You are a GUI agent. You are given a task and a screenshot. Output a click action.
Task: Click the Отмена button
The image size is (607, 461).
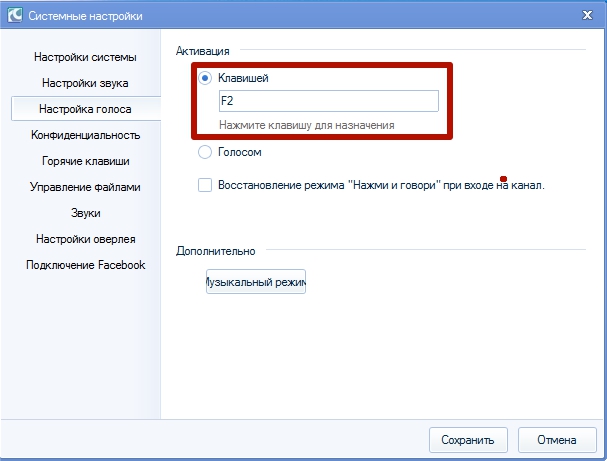[556, 439]
